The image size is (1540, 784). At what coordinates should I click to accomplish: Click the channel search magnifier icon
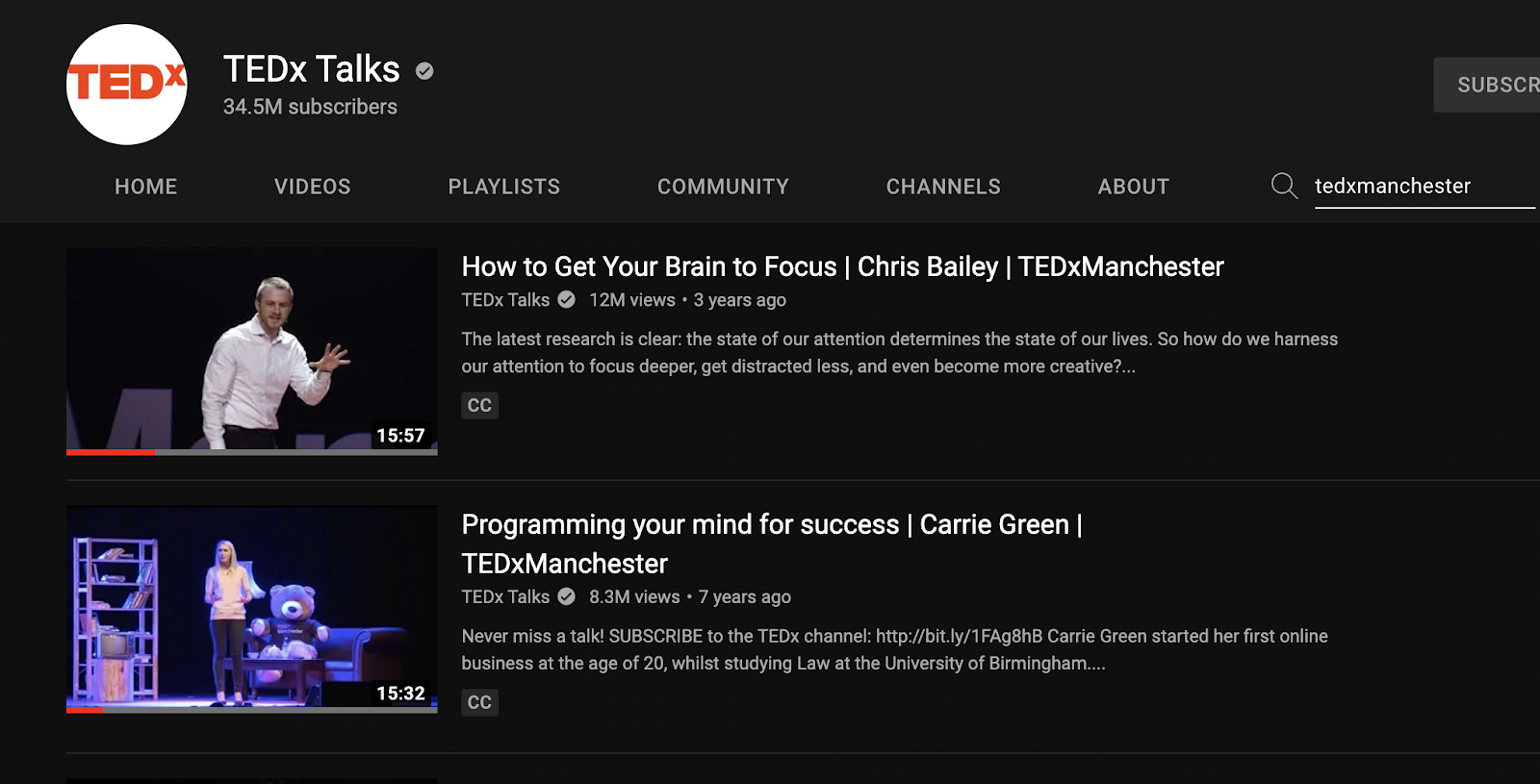pyautogui.click(x=1284, y=186)
